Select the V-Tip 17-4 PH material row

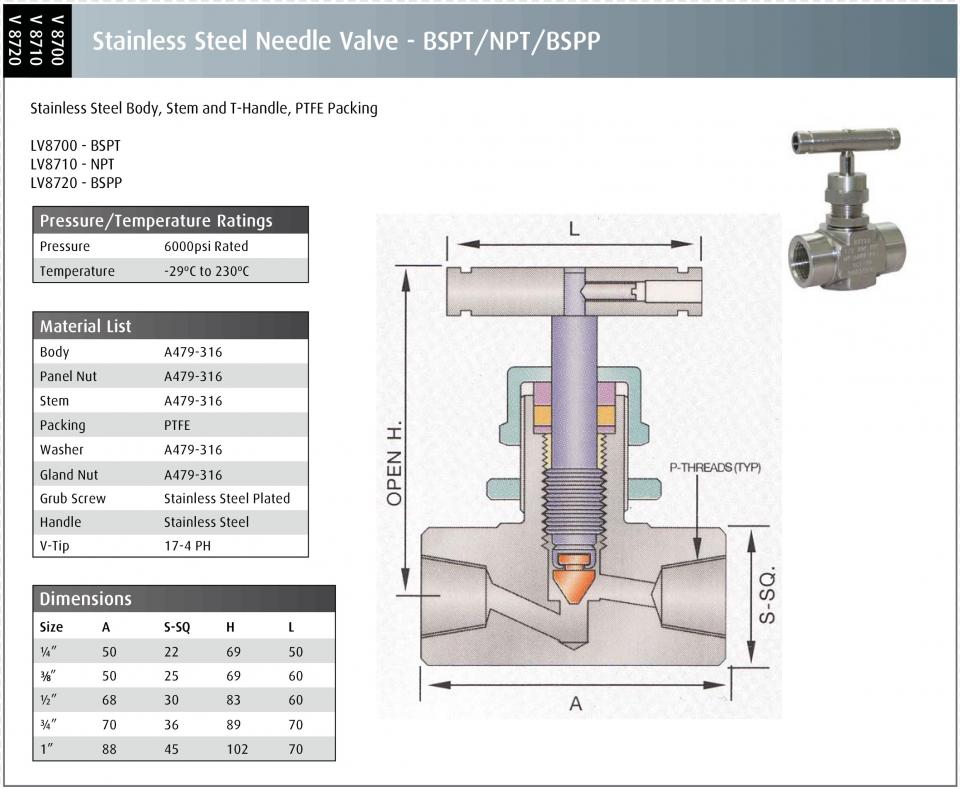pos(170,545)
